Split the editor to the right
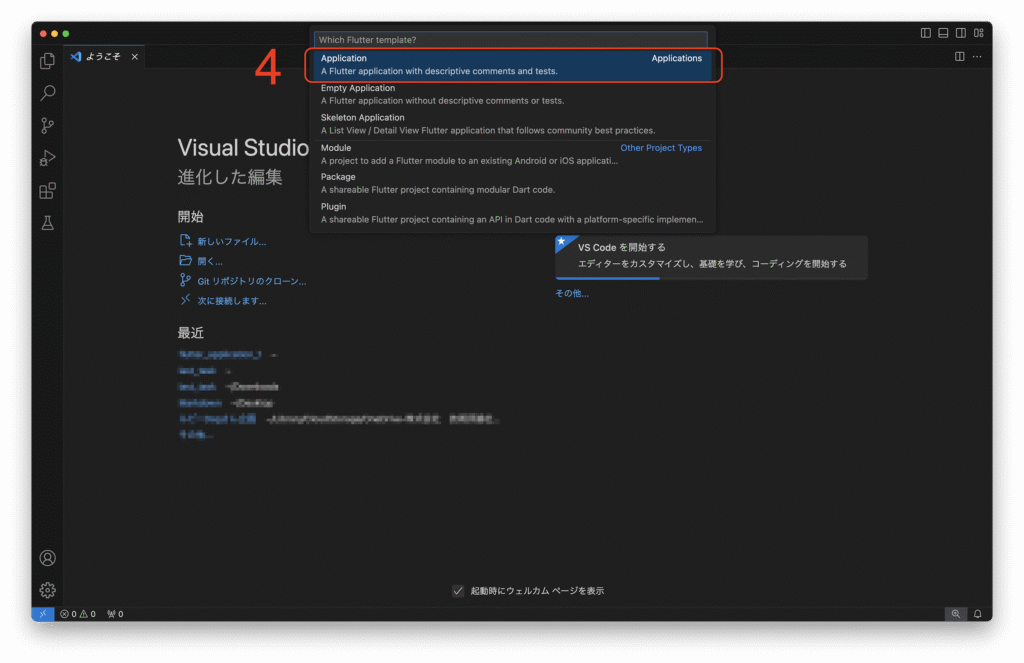The width and height of the screenshot is (1024, 663). click(959, 56)
